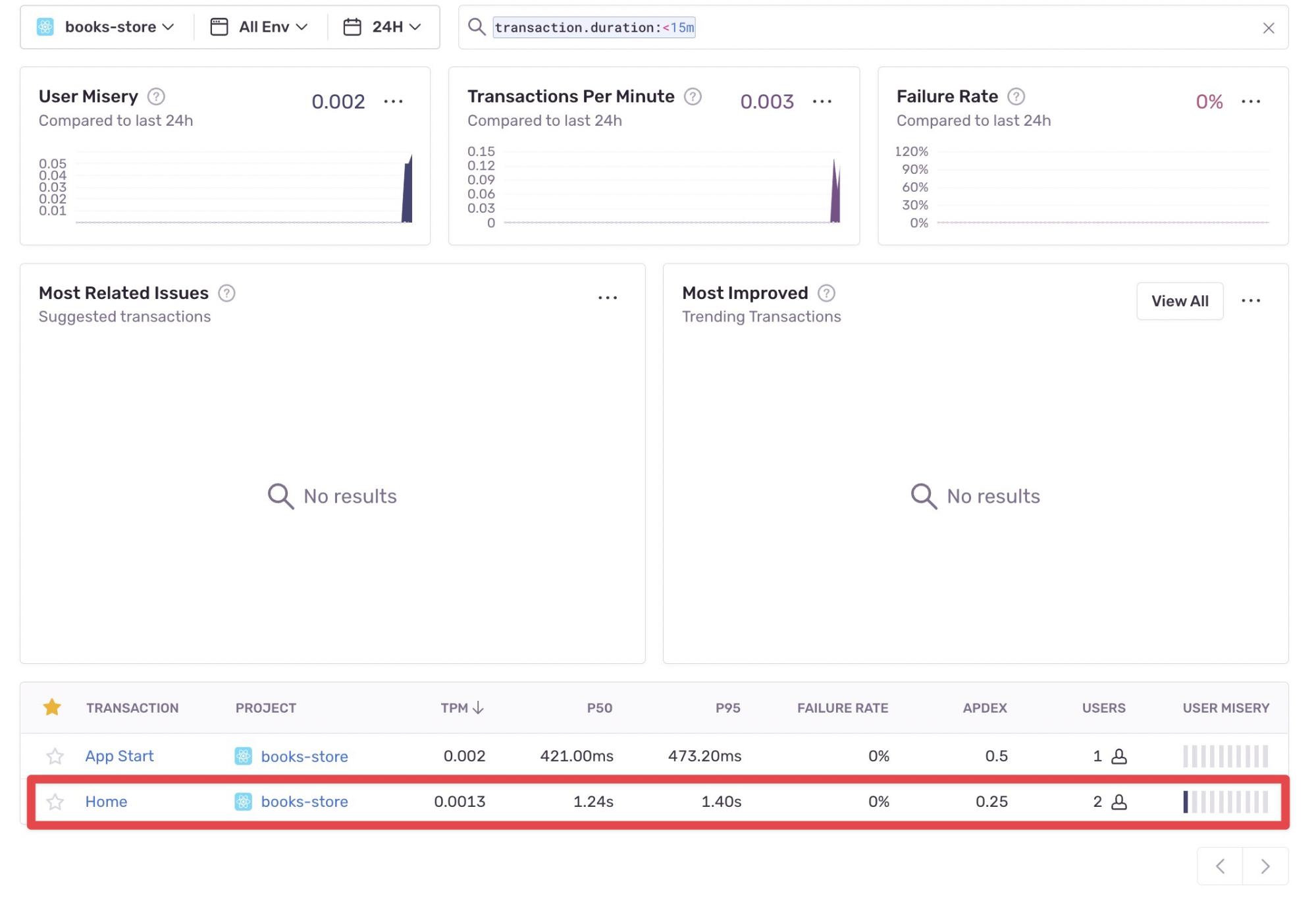
Task: Open Most Related Issues ellipsis menu
Action: click(x=607, y=298)
